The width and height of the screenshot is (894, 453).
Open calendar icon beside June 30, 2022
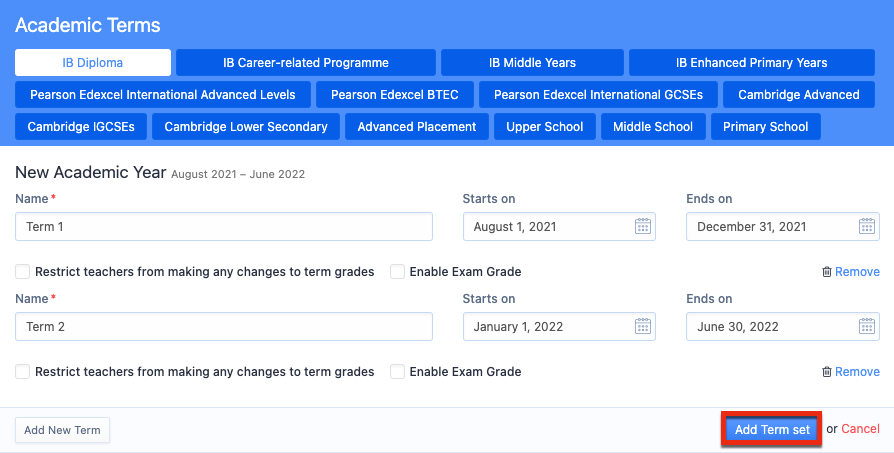pyautogui.click(x=866, y=327)
